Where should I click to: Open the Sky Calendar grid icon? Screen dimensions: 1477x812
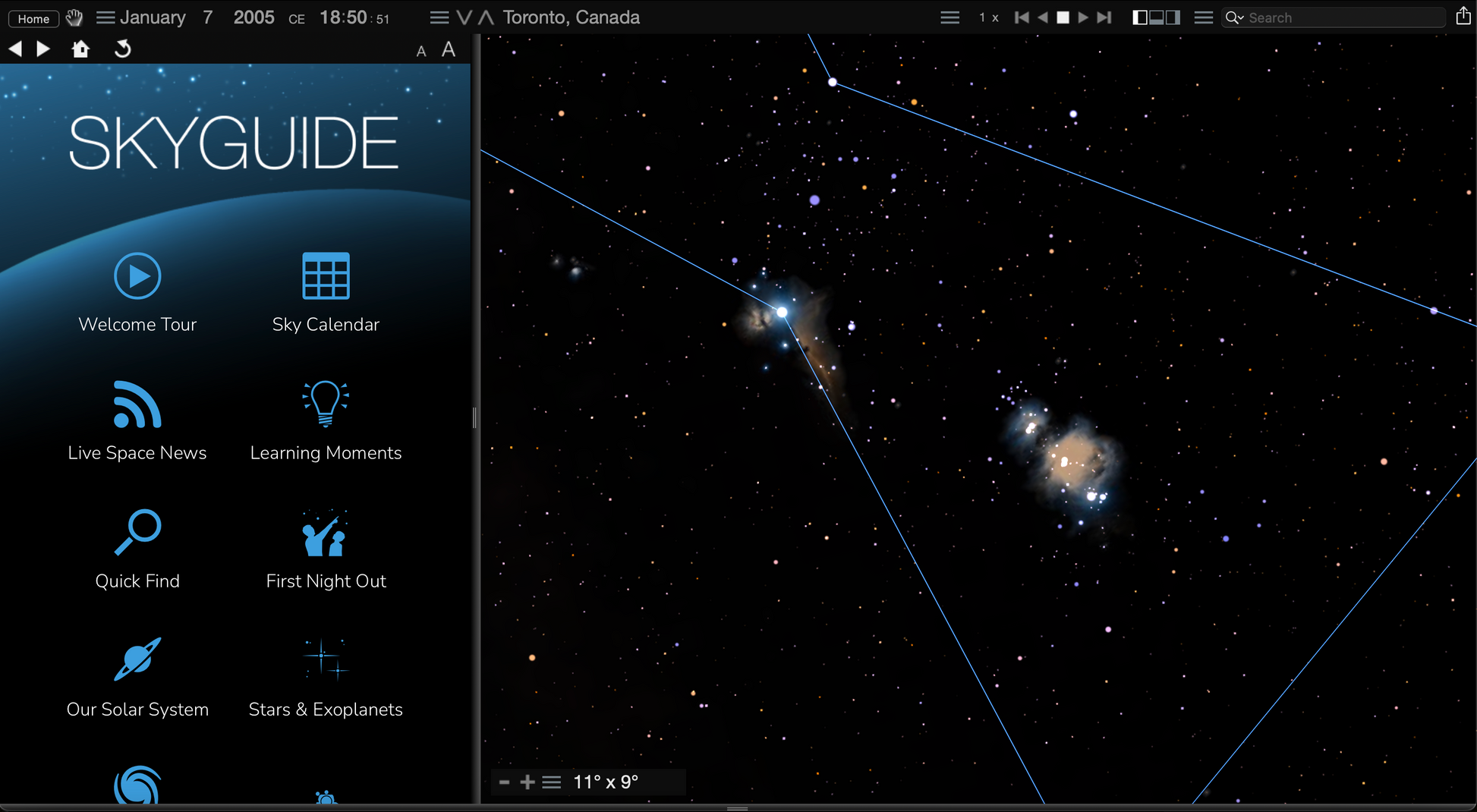point(326,275)
